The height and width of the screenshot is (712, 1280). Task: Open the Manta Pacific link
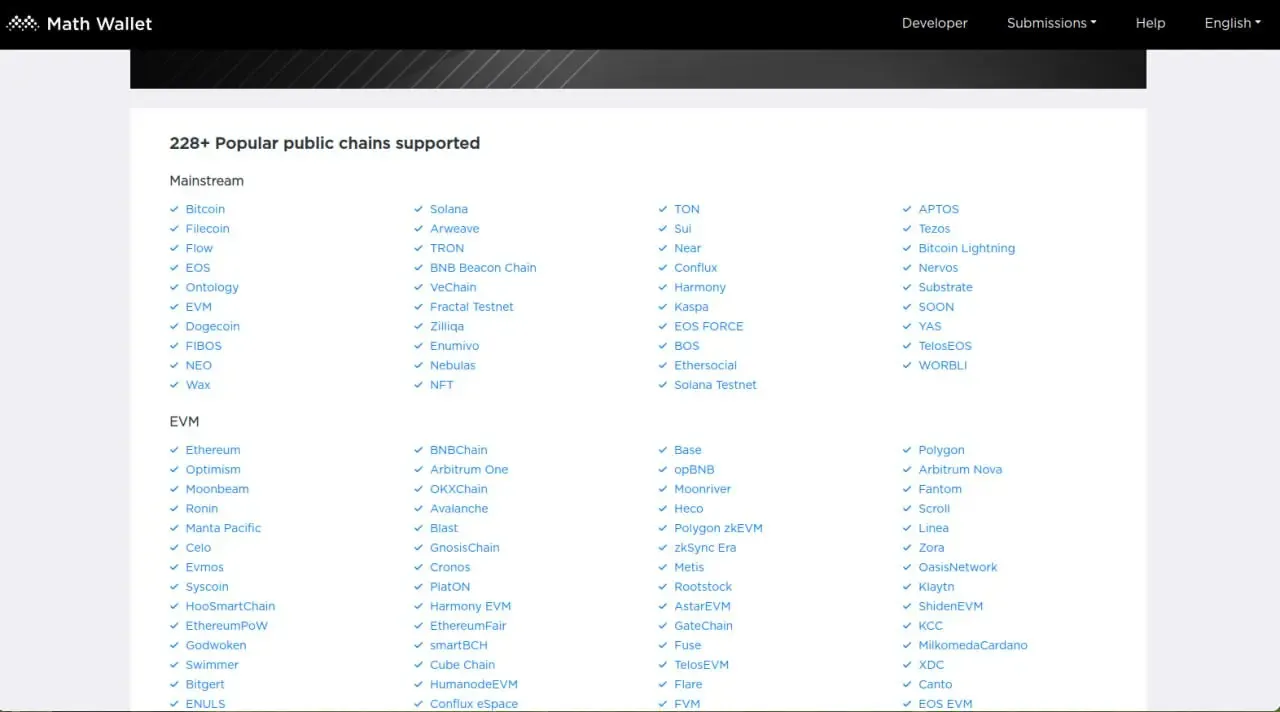point(223,528)
